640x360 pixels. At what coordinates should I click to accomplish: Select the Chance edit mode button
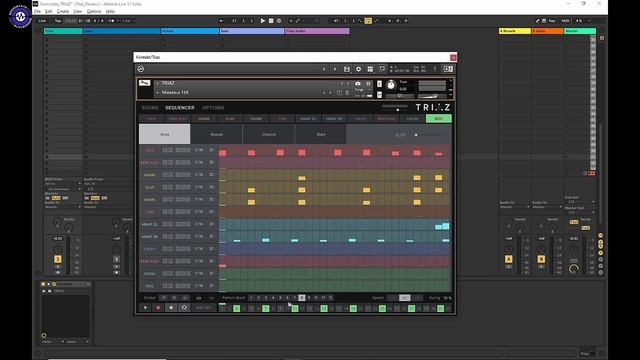pos(269,134)
